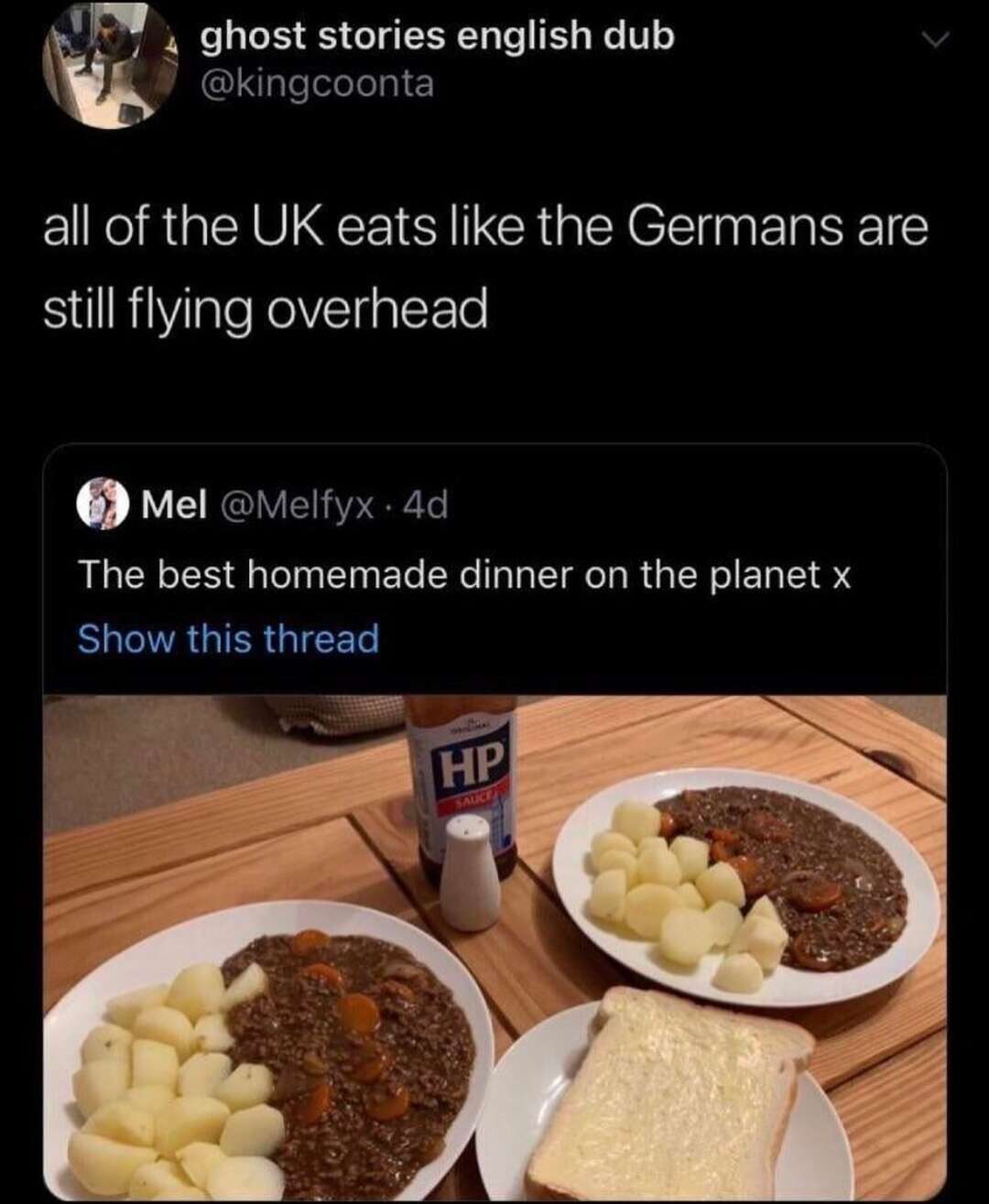Viewport: 989px width, 1204px height.
Task: Open the @kingcoonta handle
Action: [317, 84]
